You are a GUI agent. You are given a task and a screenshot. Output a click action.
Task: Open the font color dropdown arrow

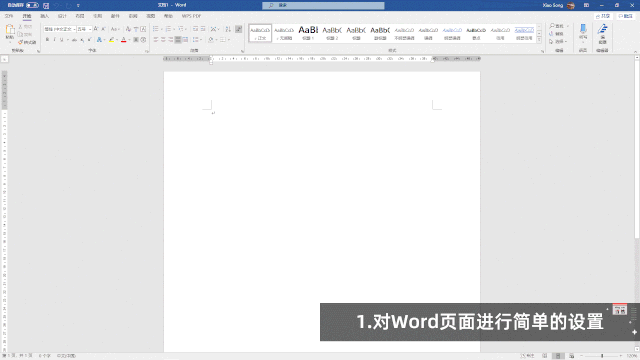click(129, 40)
